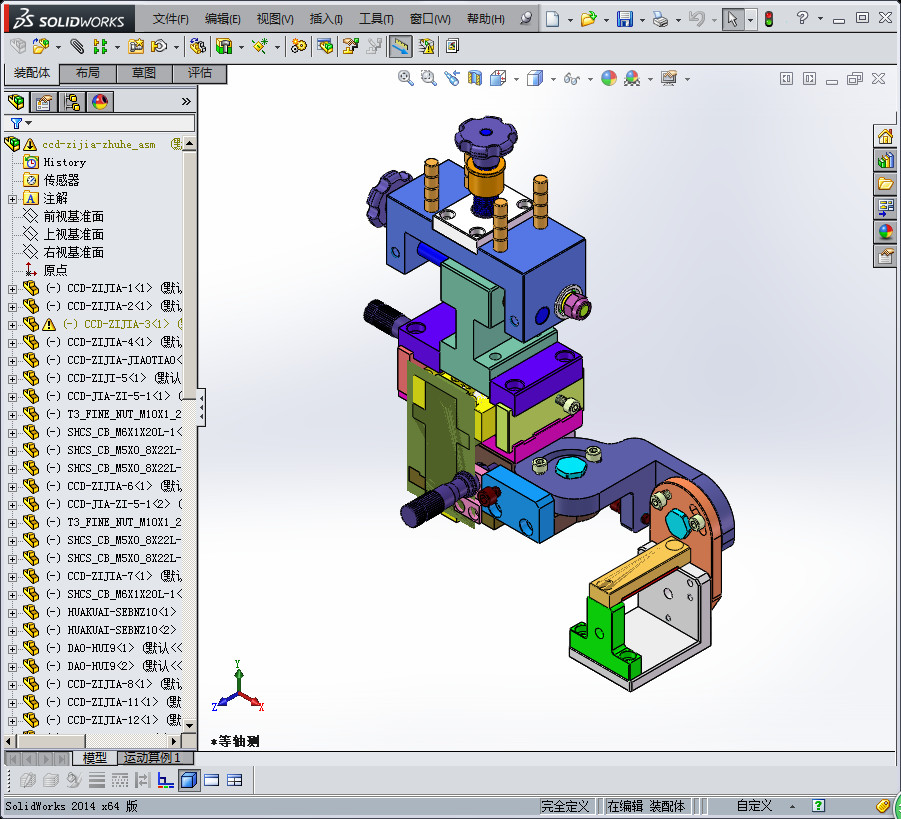Image resolution: width=901 pixels, height=819 pixels.
Task: Open the 文件(F) menu
Action: 171,19
